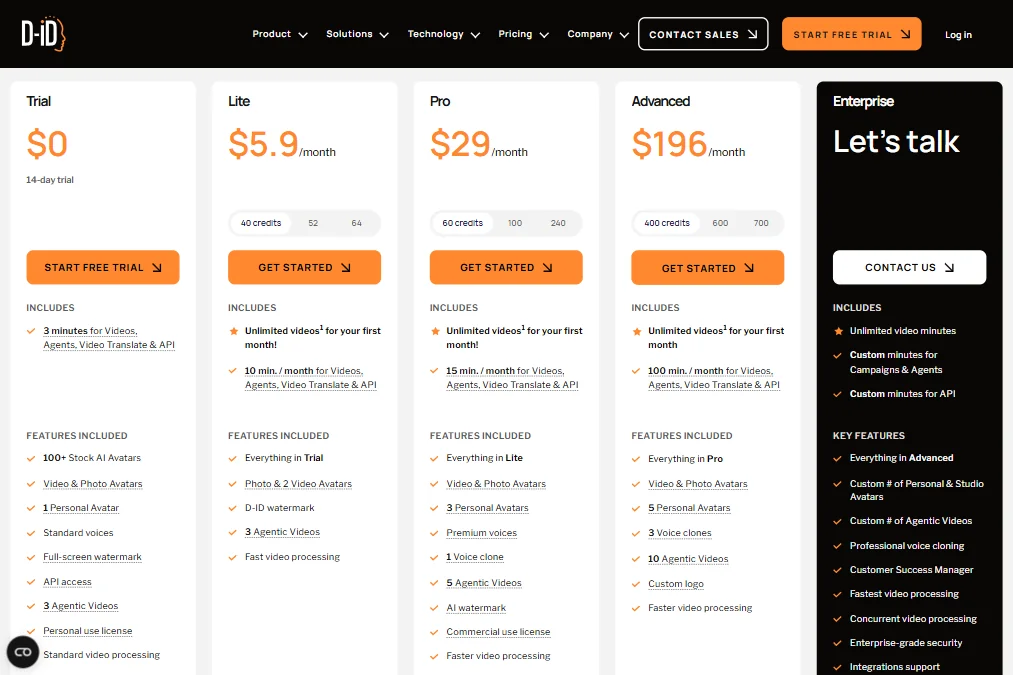Select 240 credits in the Pro plan
The width and height of the screenshot is (1013, 675).
[x=558, y=223]
